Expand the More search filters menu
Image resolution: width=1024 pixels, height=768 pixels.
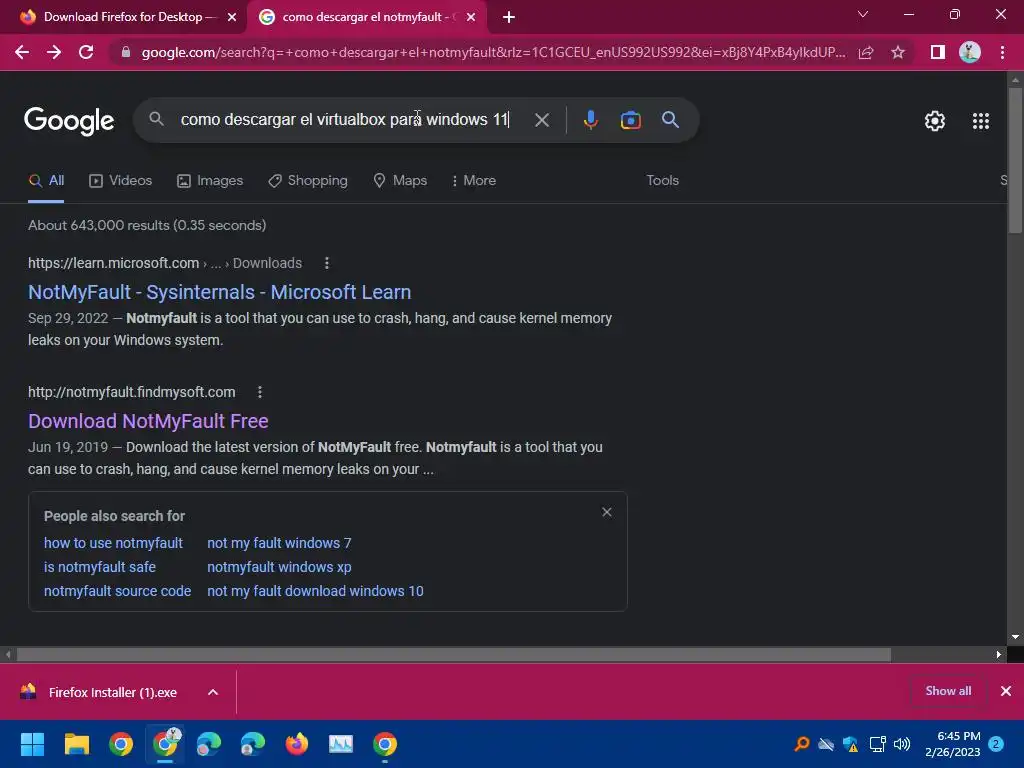474,181
